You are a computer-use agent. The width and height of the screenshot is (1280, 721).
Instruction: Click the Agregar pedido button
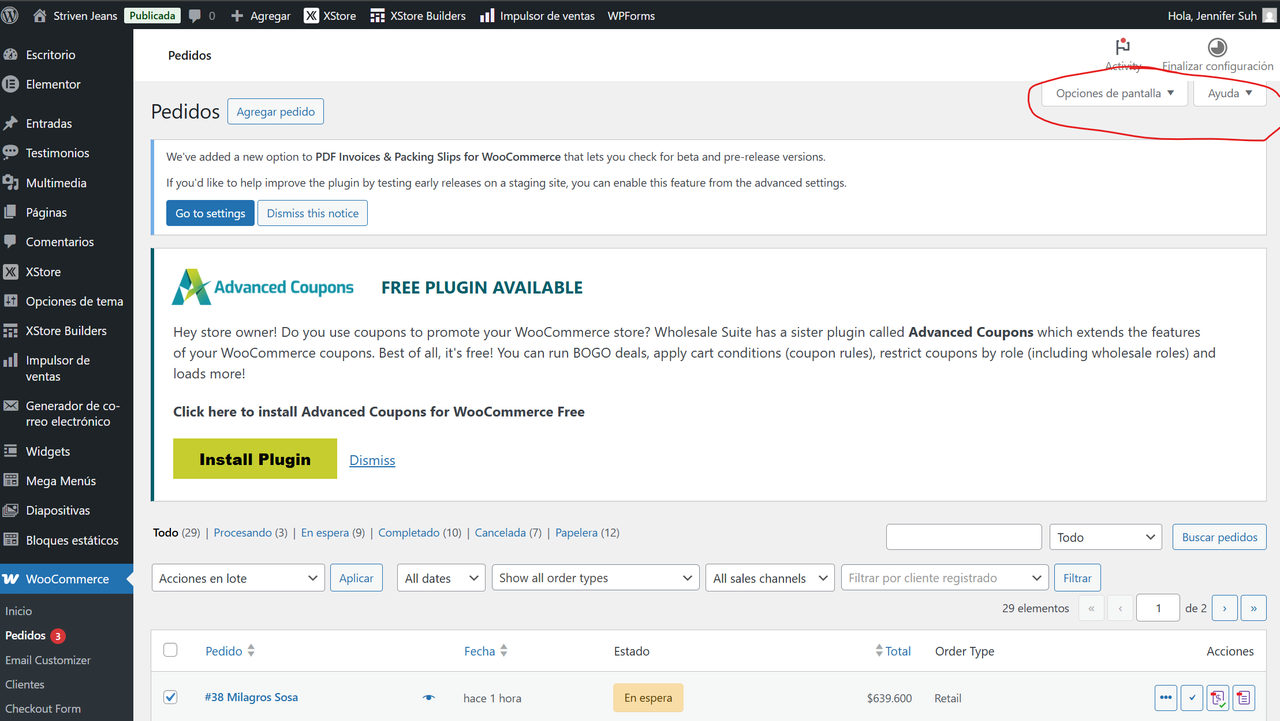pyautogui.click(x=276, y=112)
